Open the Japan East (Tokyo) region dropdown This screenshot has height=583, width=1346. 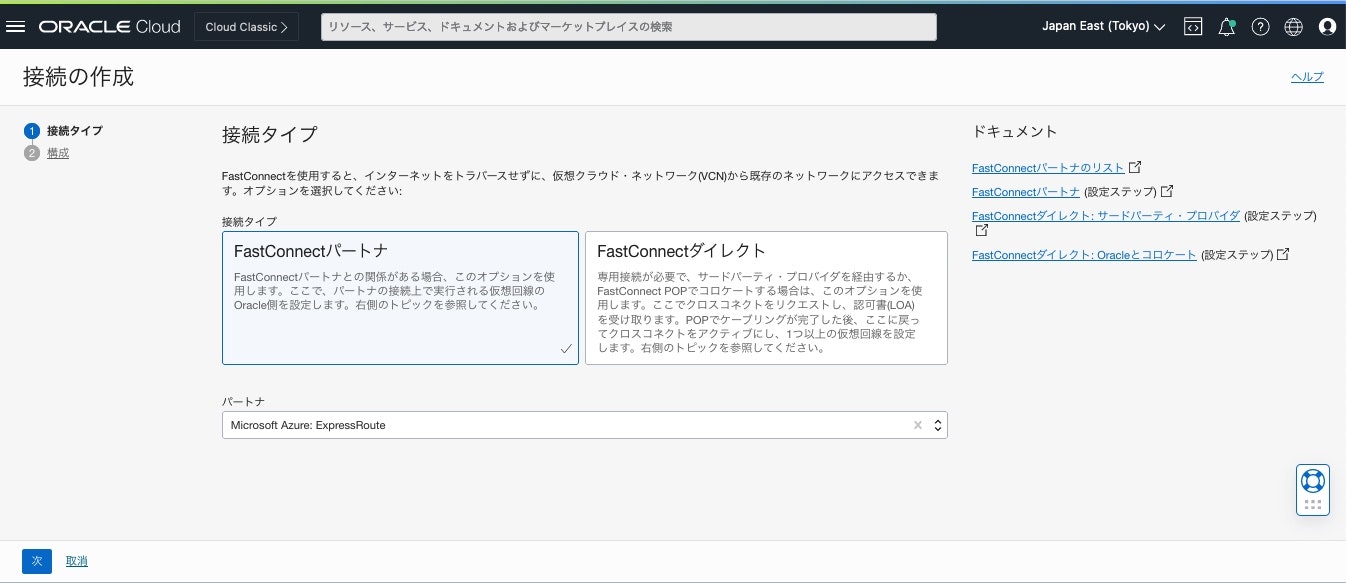(x=1104, y=27)
